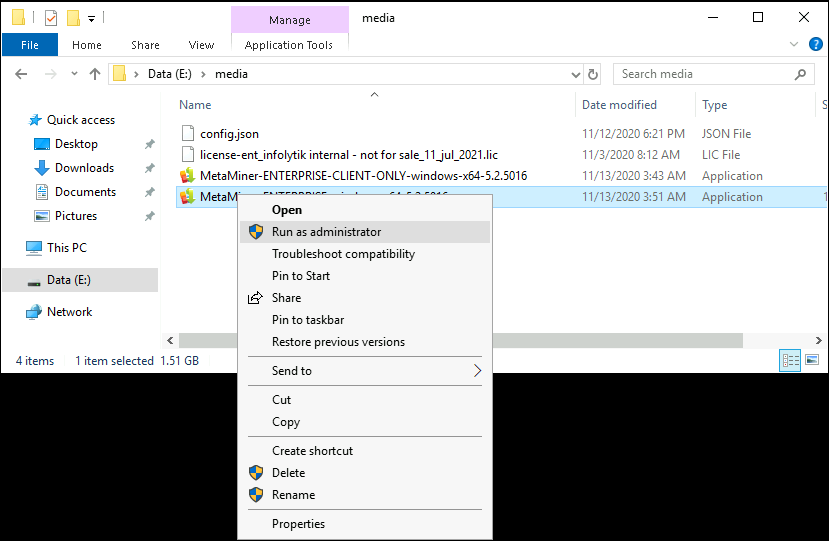Click the Manage contextual tab

(290, 20)
